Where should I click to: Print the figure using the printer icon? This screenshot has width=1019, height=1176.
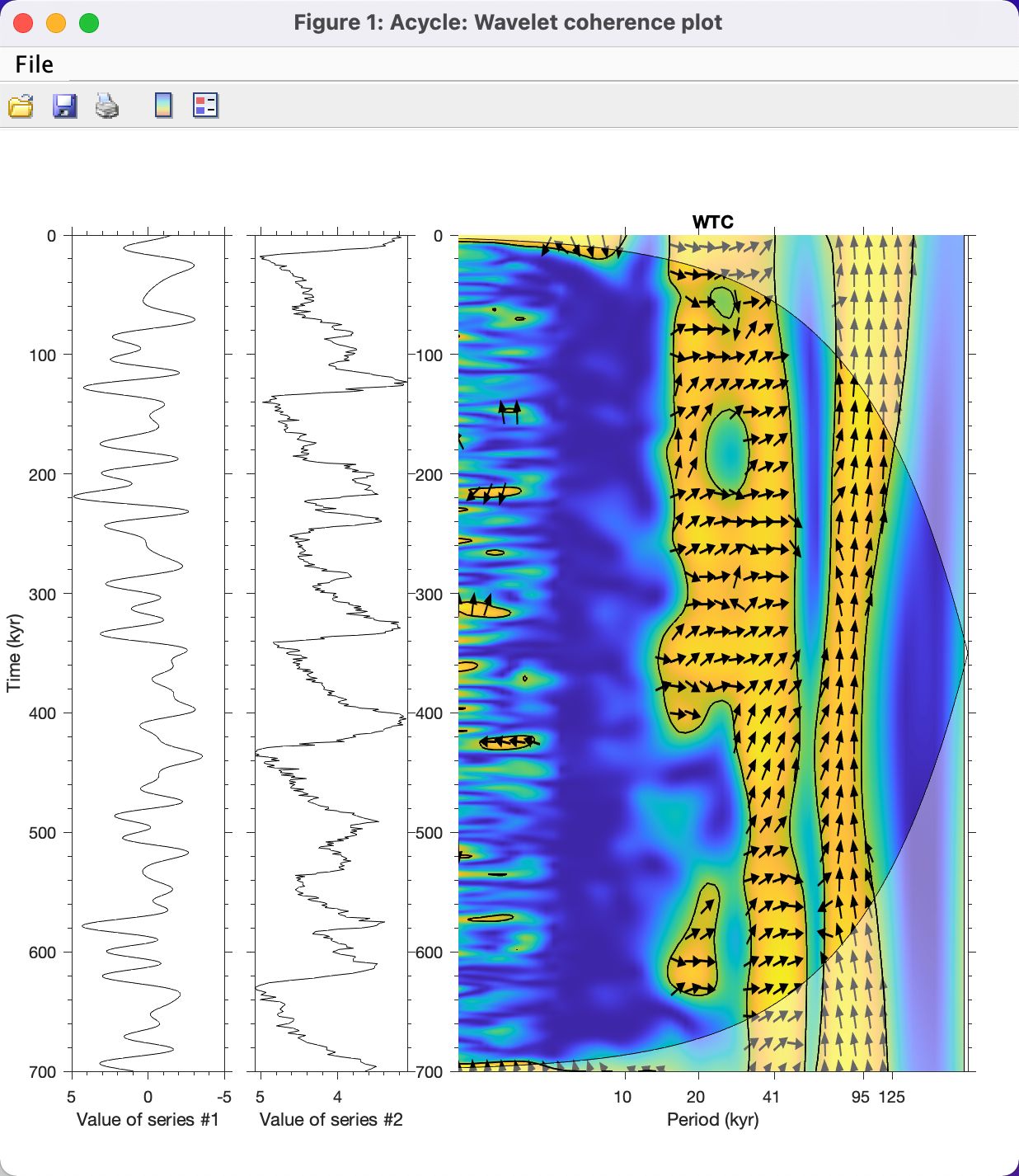point(107,106)
